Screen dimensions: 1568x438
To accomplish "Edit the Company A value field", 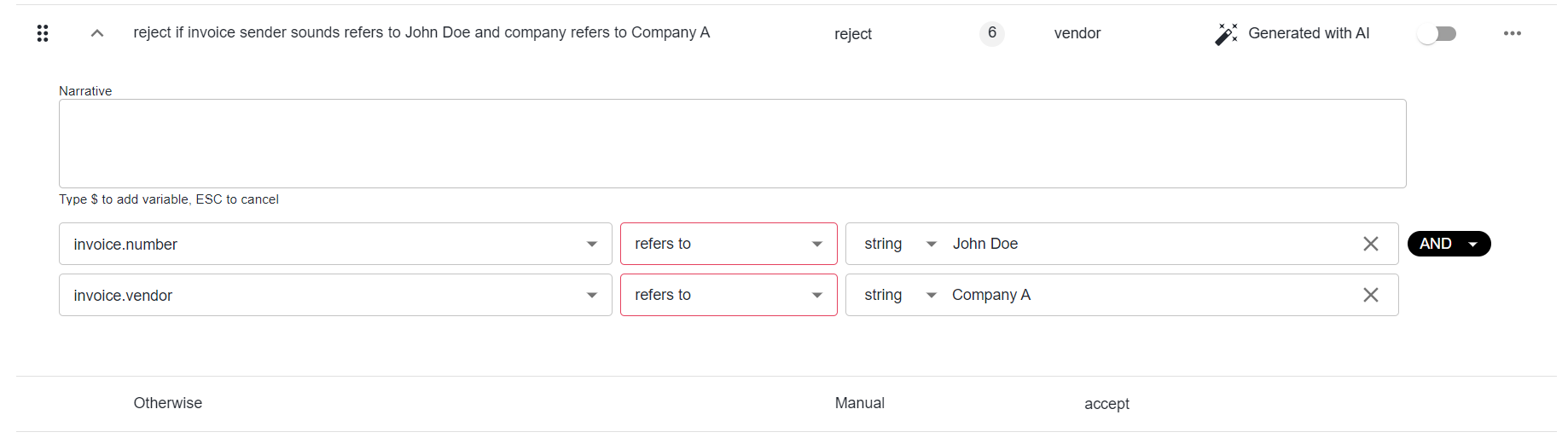I will click(1152, 295).
